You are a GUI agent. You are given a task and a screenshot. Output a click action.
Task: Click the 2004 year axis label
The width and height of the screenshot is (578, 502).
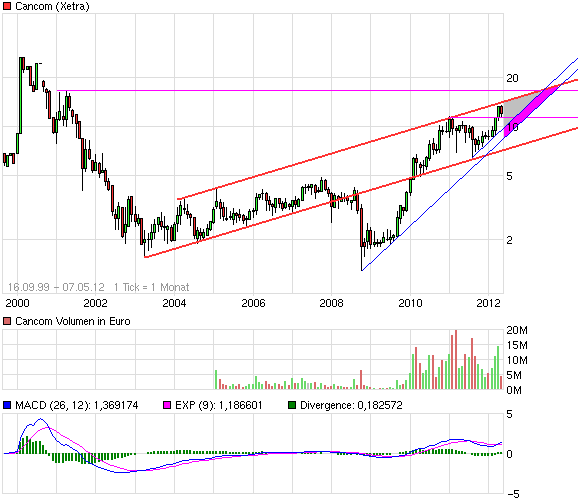(174, 303)
